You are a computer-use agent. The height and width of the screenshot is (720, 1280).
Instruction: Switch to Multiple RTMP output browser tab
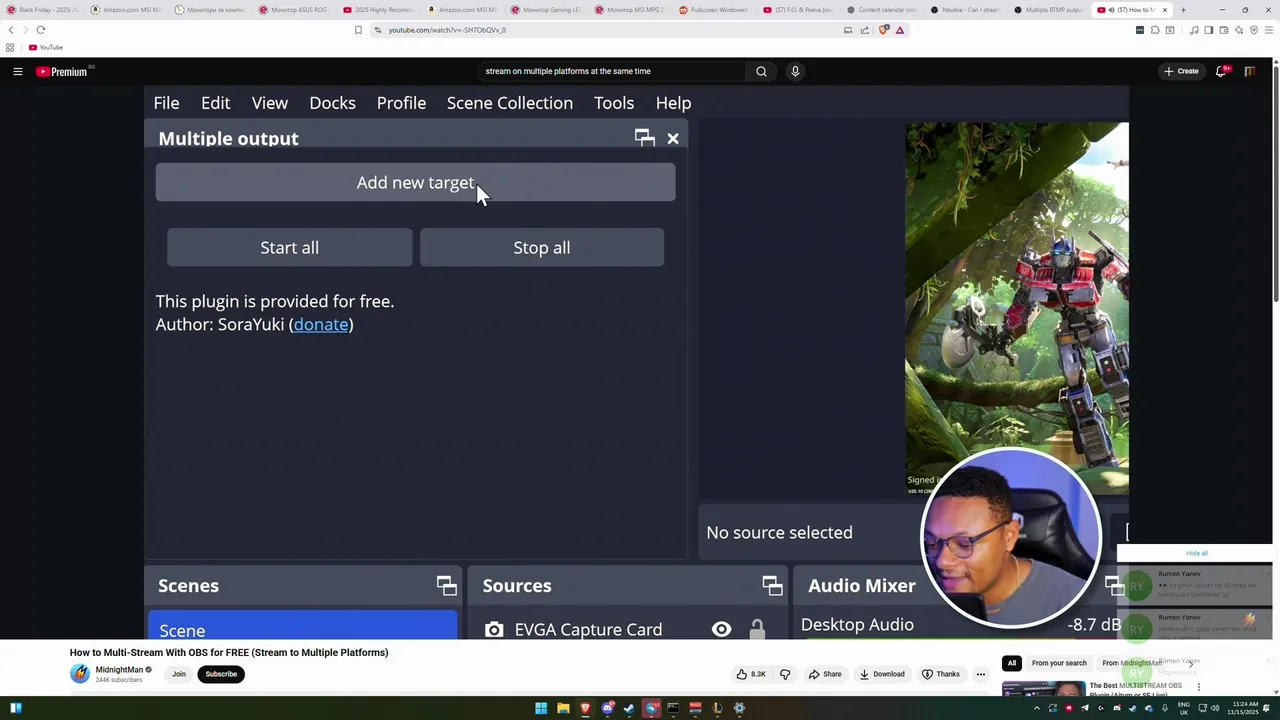[x=1048, y=10]
